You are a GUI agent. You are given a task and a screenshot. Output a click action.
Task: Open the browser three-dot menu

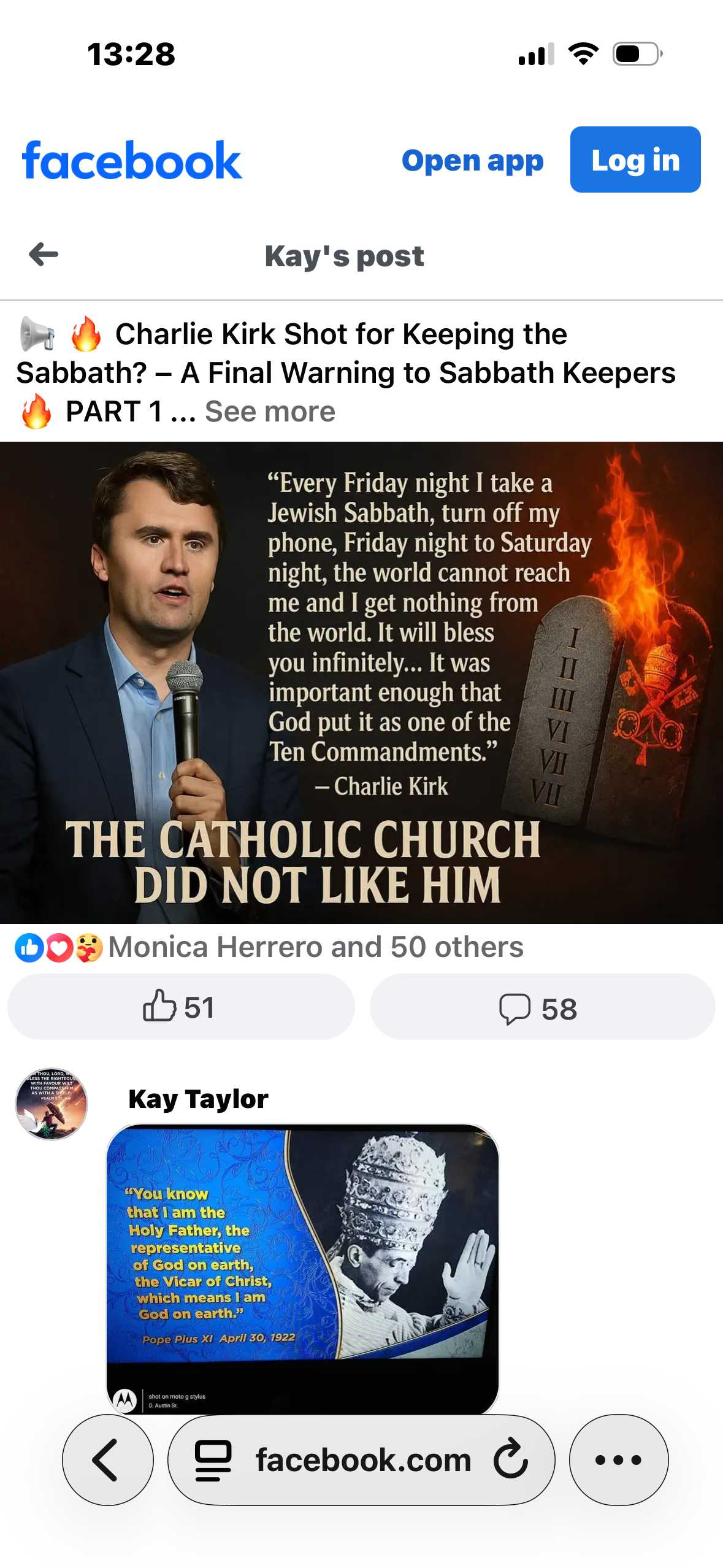pos(618,1459)
